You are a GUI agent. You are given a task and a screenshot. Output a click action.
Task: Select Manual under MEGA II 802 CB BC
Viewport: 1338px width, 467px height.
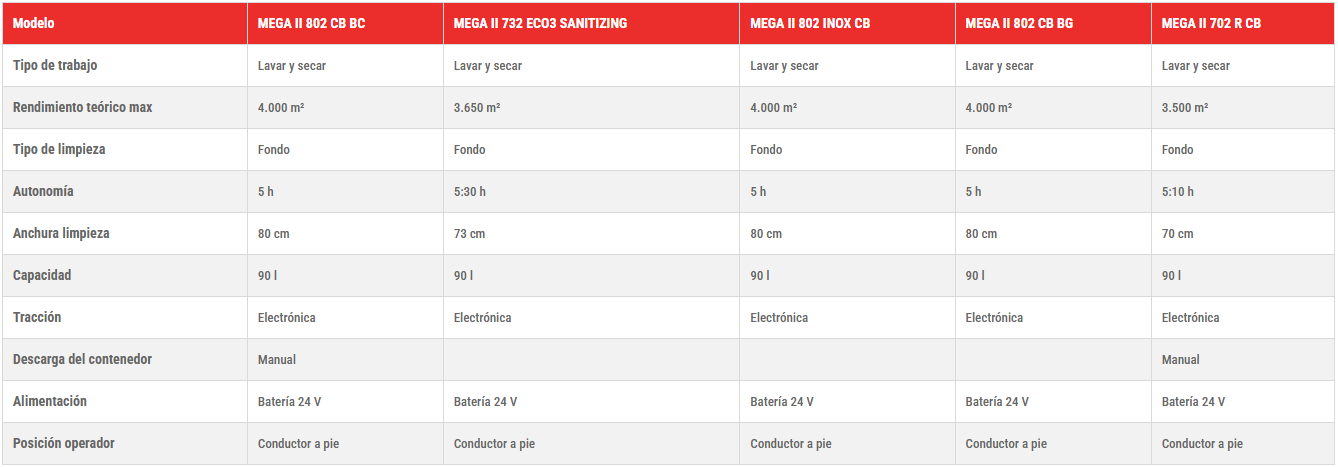277,359
